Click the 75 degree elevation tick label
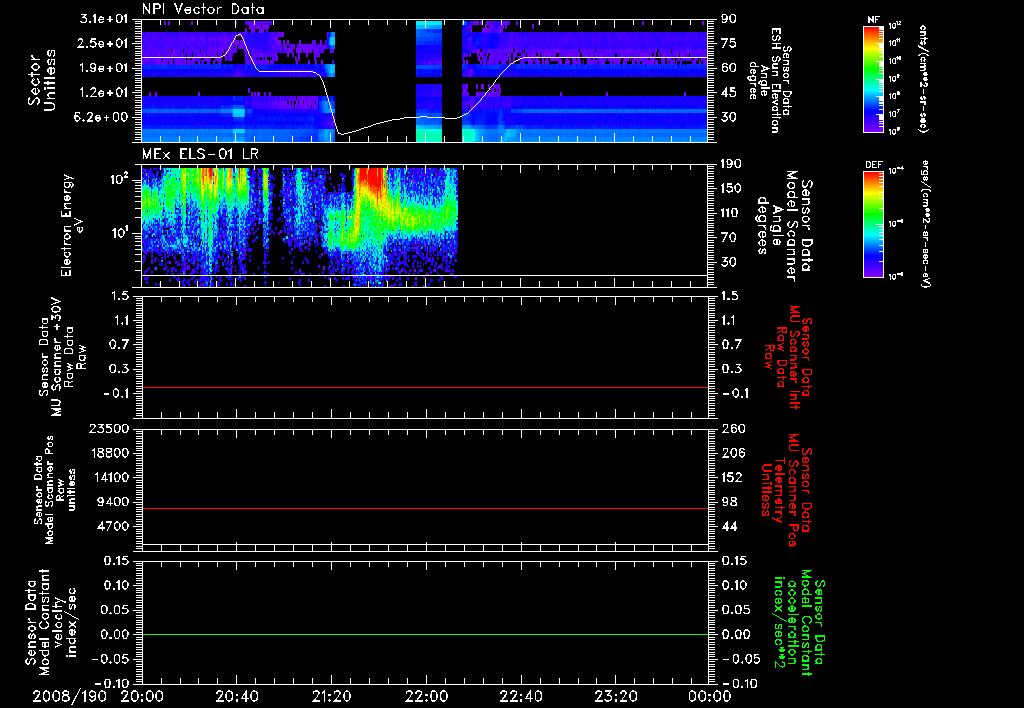The image size is (1024, 708). pos(728,43)
